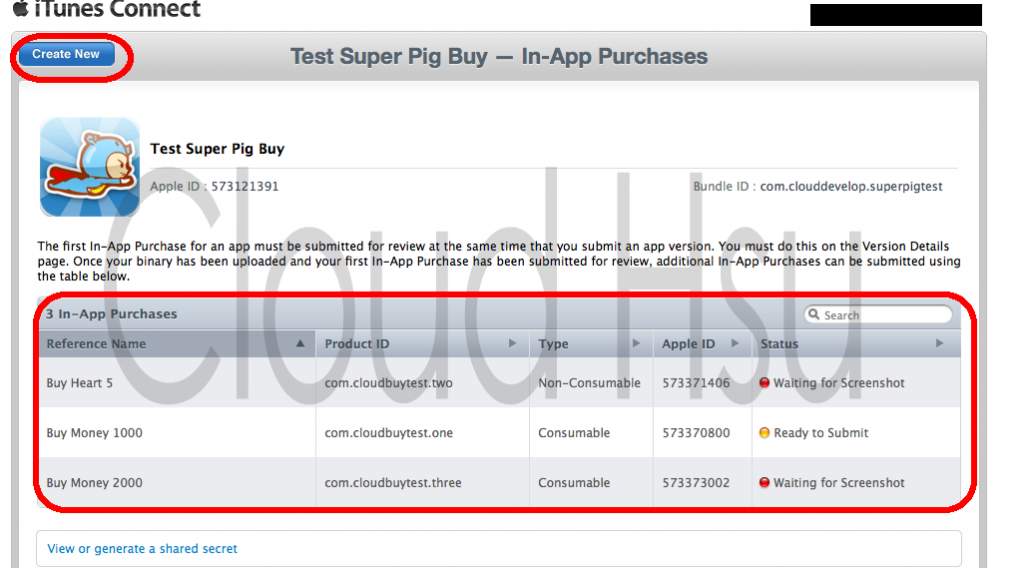Click the Product ID column arrow
The width and height of the screenshot is (1024, 568).
tap(512, 343)
